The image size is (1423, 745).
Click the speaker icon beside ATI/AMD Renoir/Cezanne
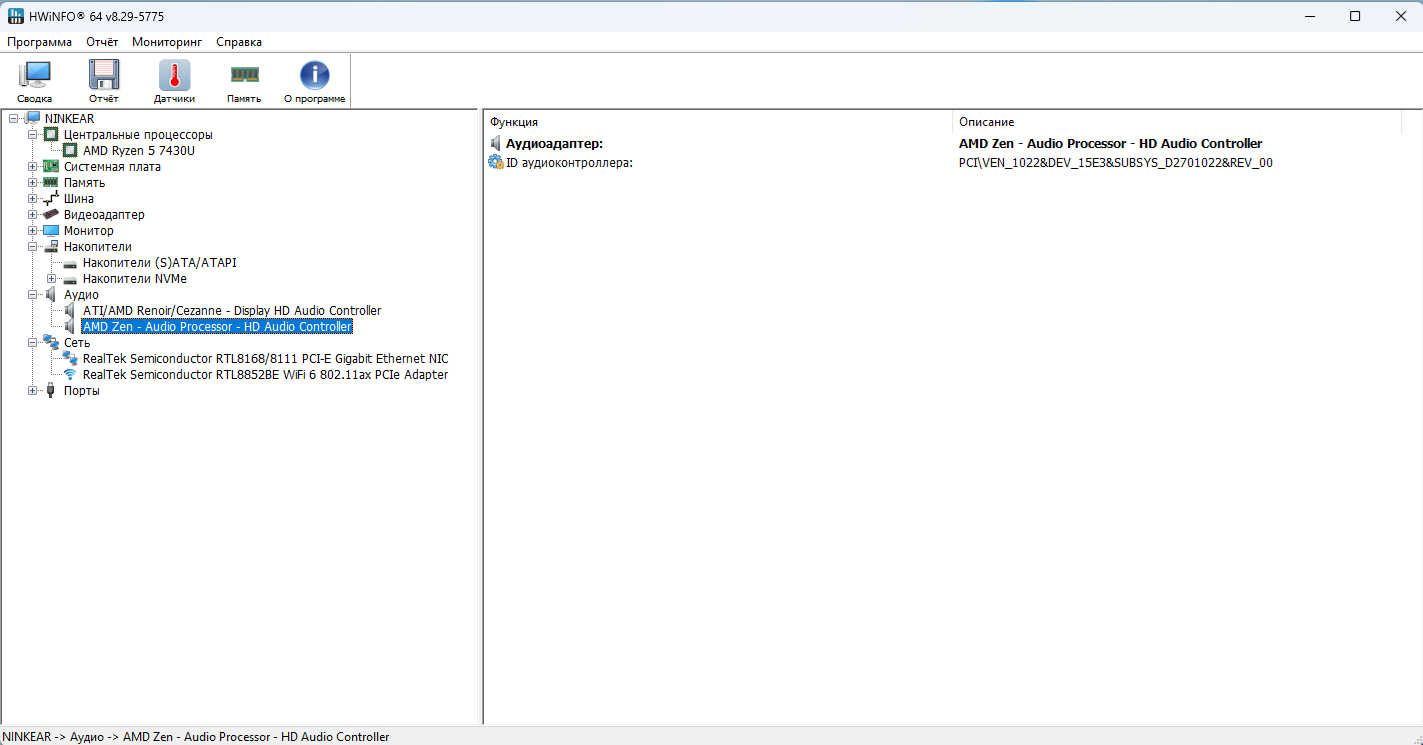70,311
